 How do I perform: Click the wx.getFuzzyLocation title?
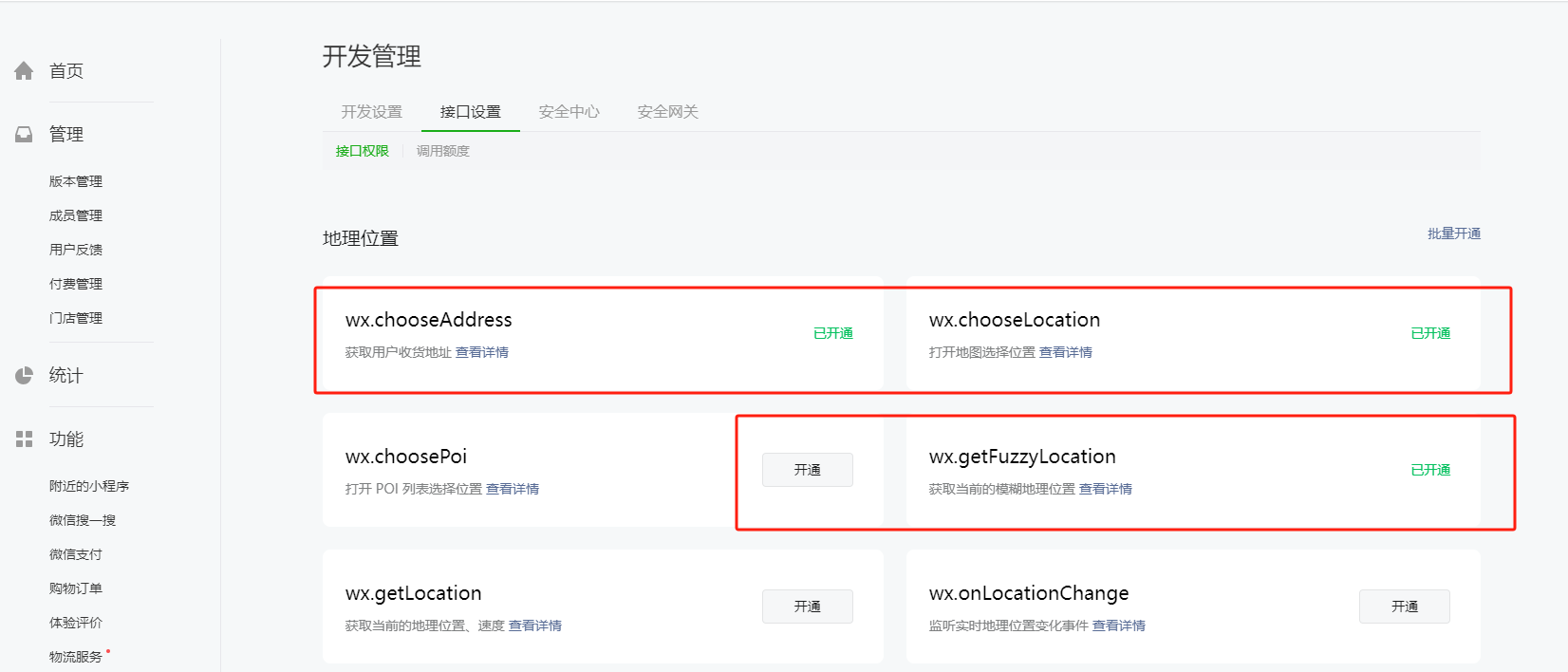coord(1022,457)
